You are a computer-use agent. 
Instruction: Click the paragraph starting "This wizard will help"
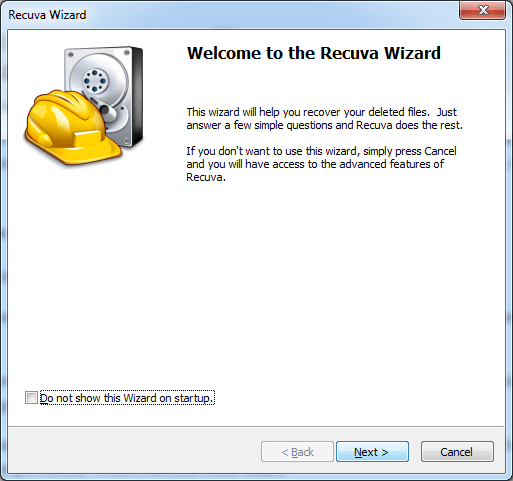click(325, 119)
